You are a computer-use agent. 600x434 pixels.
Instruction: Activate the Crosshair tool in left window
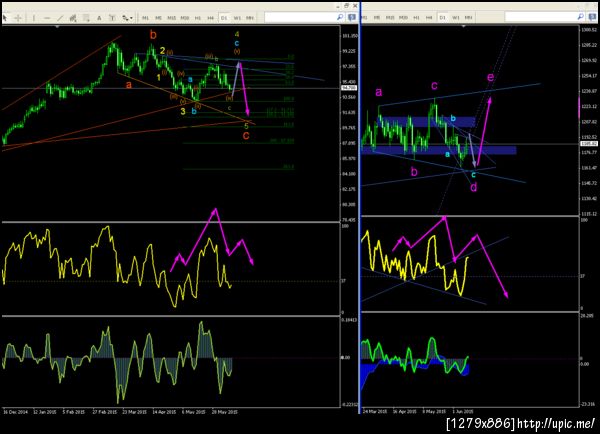pos(18,18)
